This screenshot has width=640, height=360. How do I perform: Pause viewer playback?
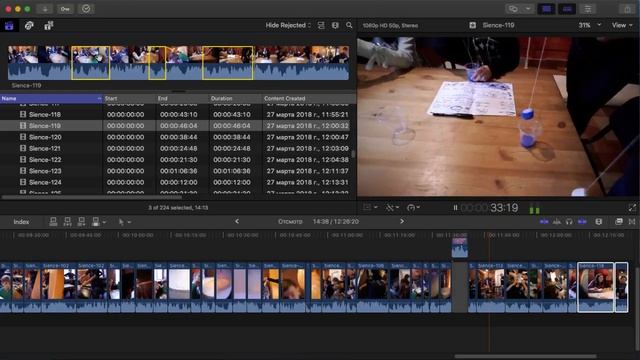click(456, 208)
